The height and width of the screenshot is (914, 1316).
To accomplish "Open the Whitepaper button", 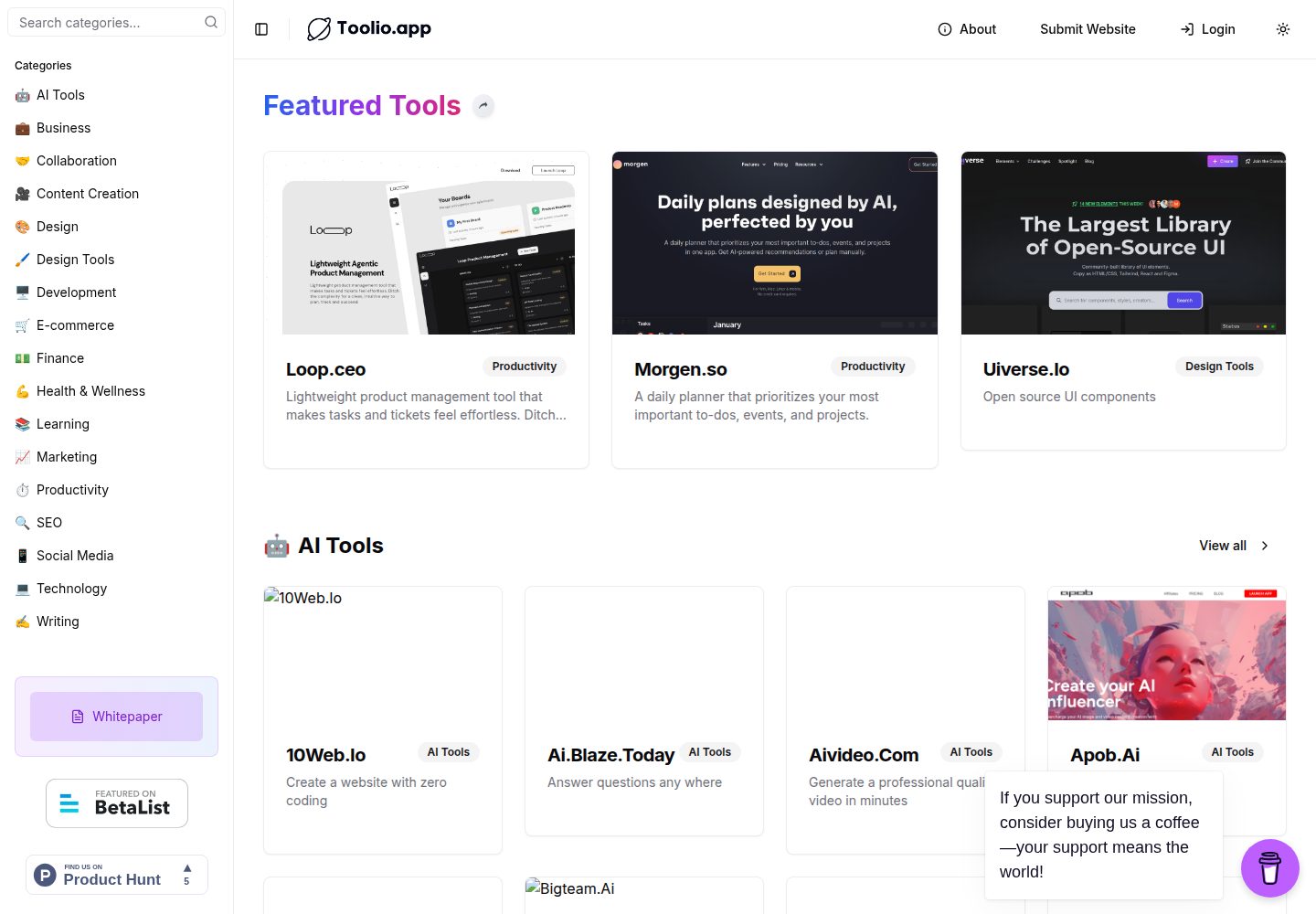I will click(116, 717).
